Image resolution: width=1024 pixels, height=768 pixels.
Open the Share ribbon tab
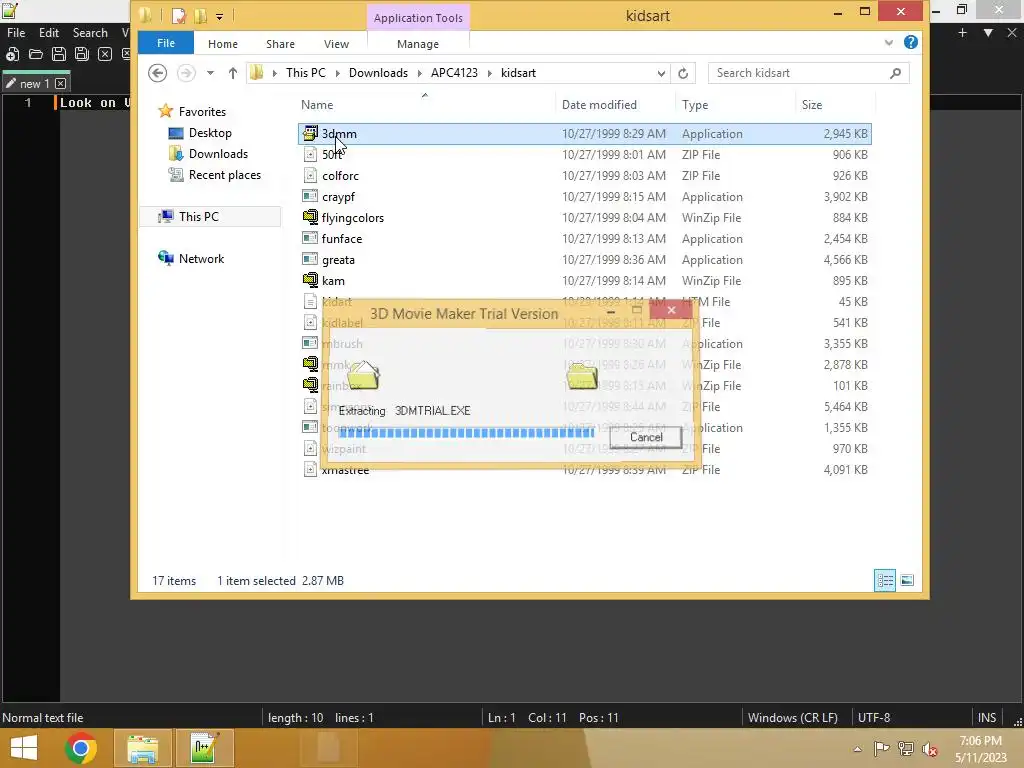pyautogui.click(x=280, y=44)
